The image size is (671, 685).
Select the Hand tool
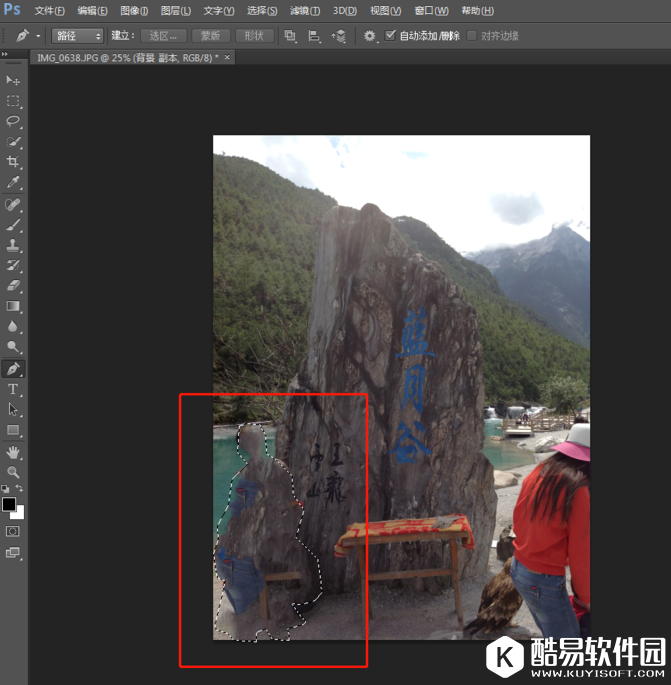pos(13,452)
